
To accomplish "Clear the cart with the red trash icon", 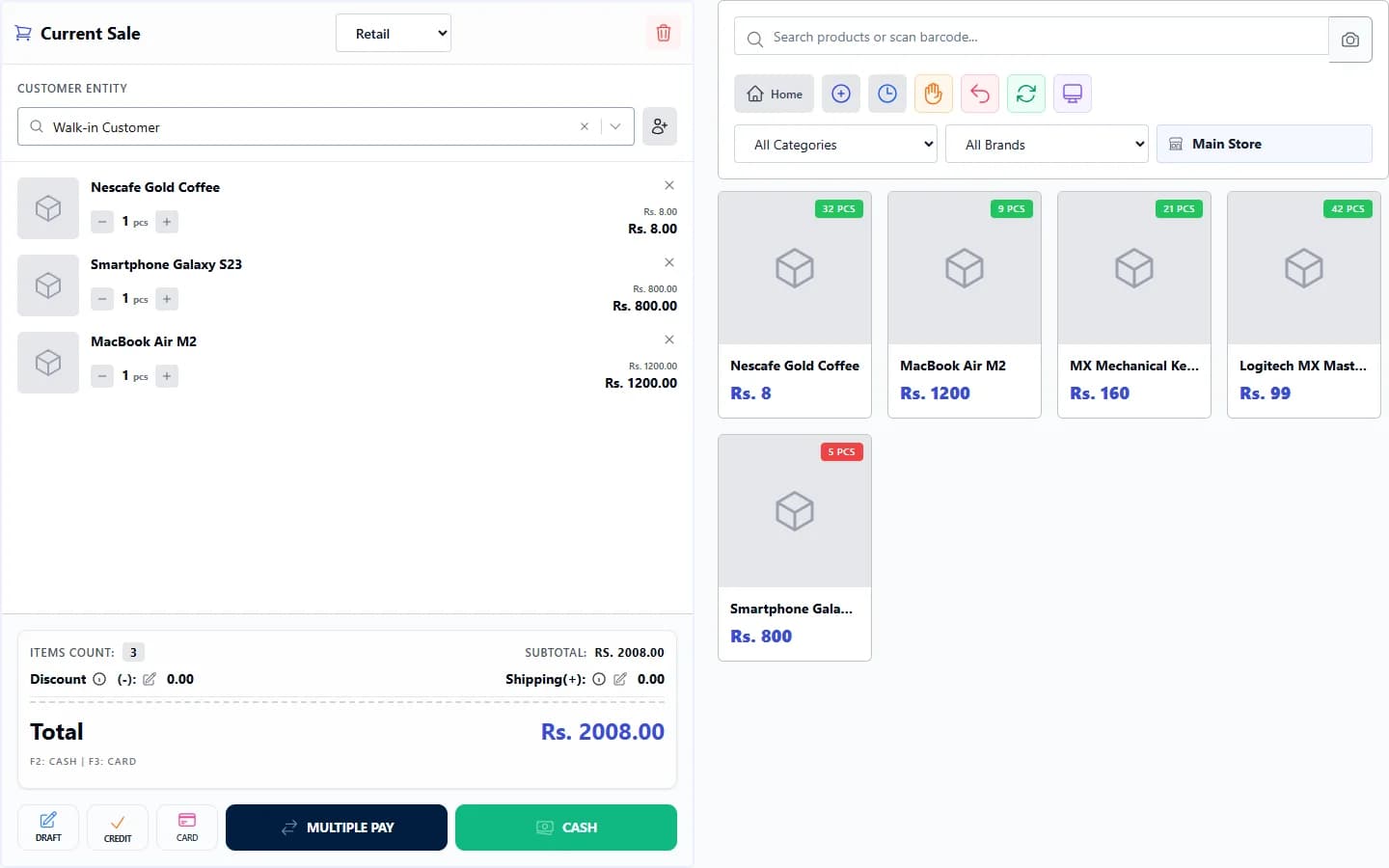I will 663,33.
